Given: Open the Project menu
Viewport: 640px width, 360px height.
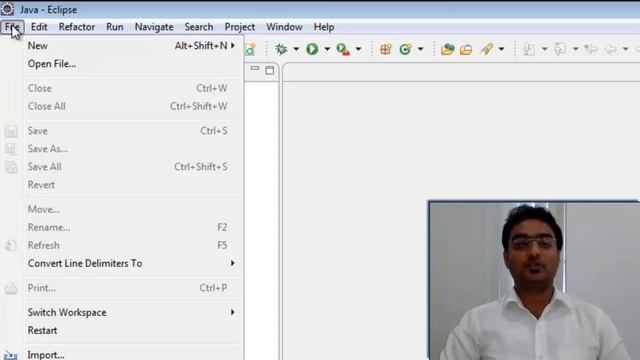Looking at the screenshot, I should (240, 27).
